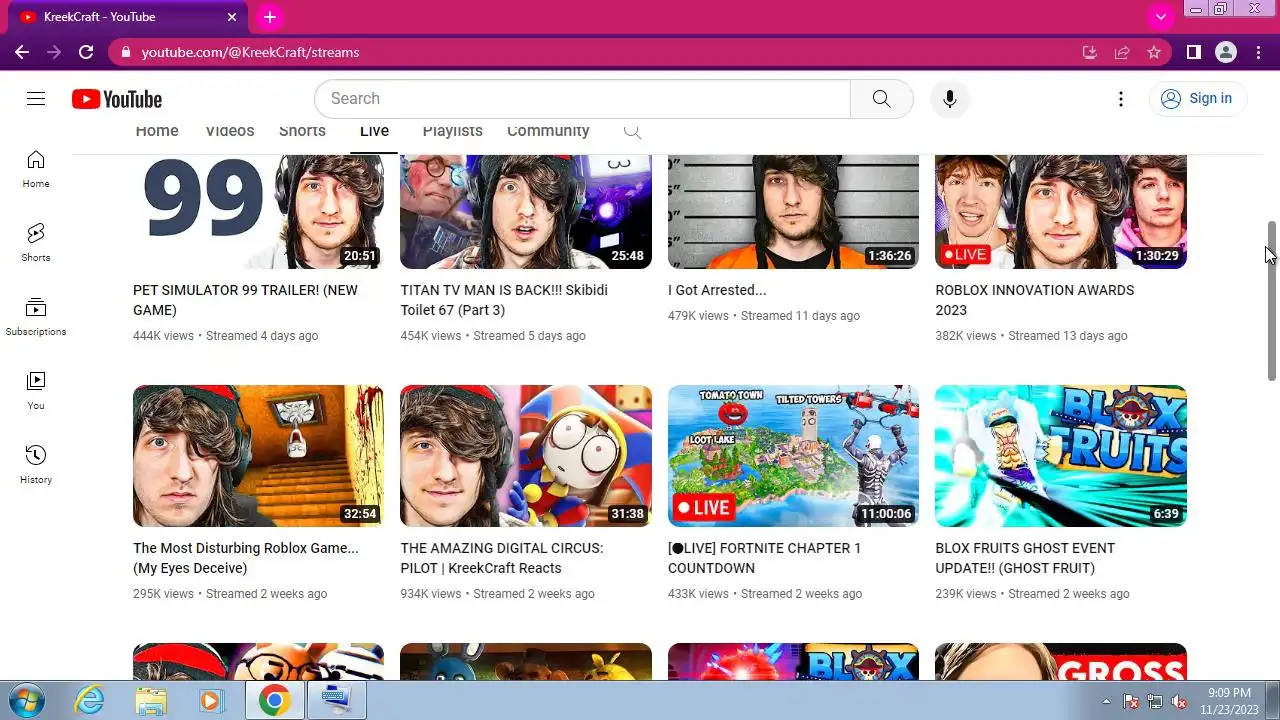1280x720 pixels.
Task: Open the Chrome three-dot menu
Action: click(x=1259, y=52)
